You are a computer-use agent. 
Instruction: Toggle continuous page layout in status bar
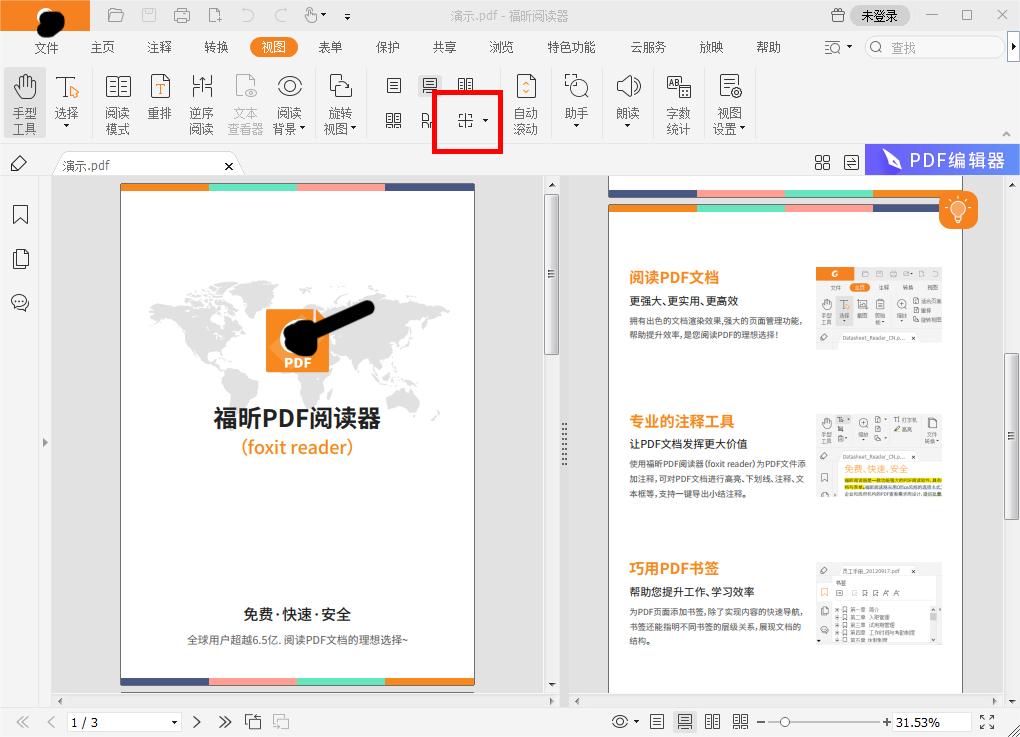coord(685,721)
